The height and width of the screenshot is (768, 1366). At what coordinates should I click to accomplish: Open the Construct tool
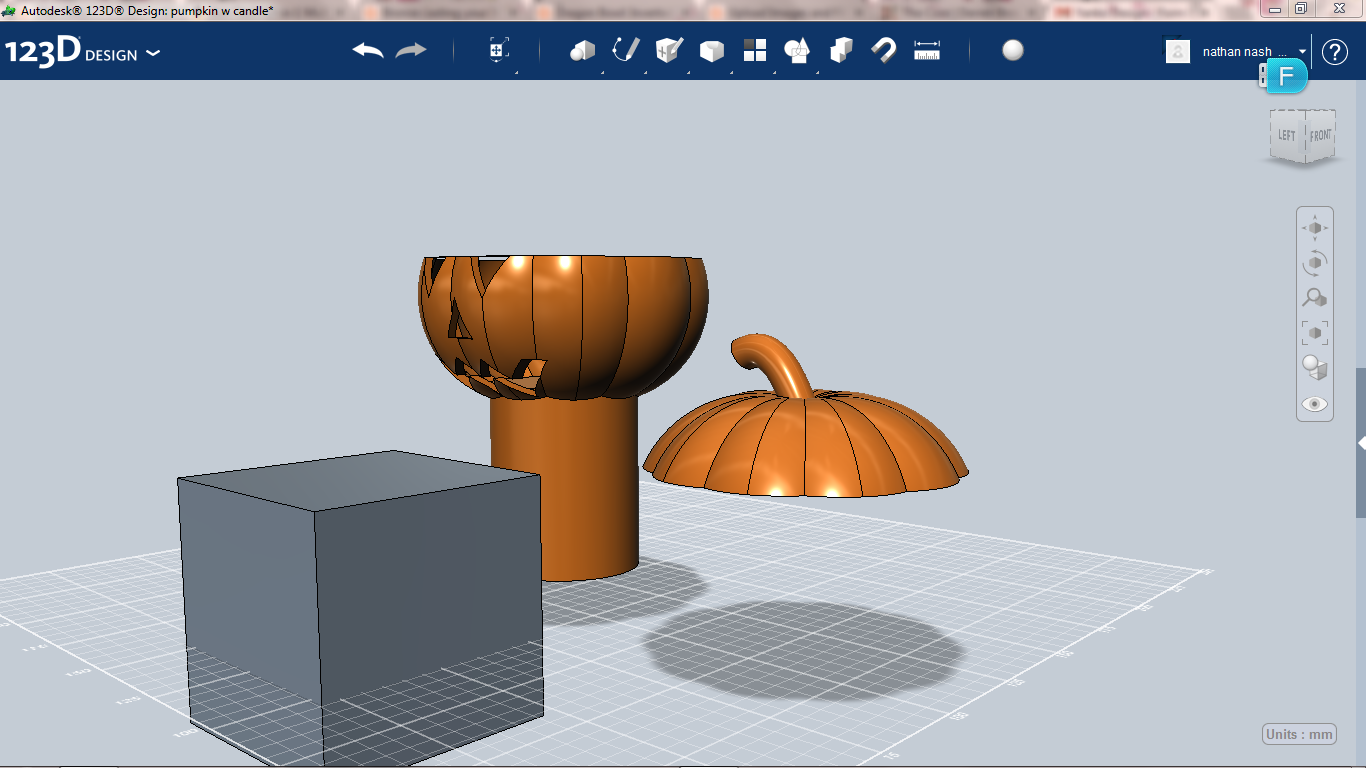pos(668,50)
